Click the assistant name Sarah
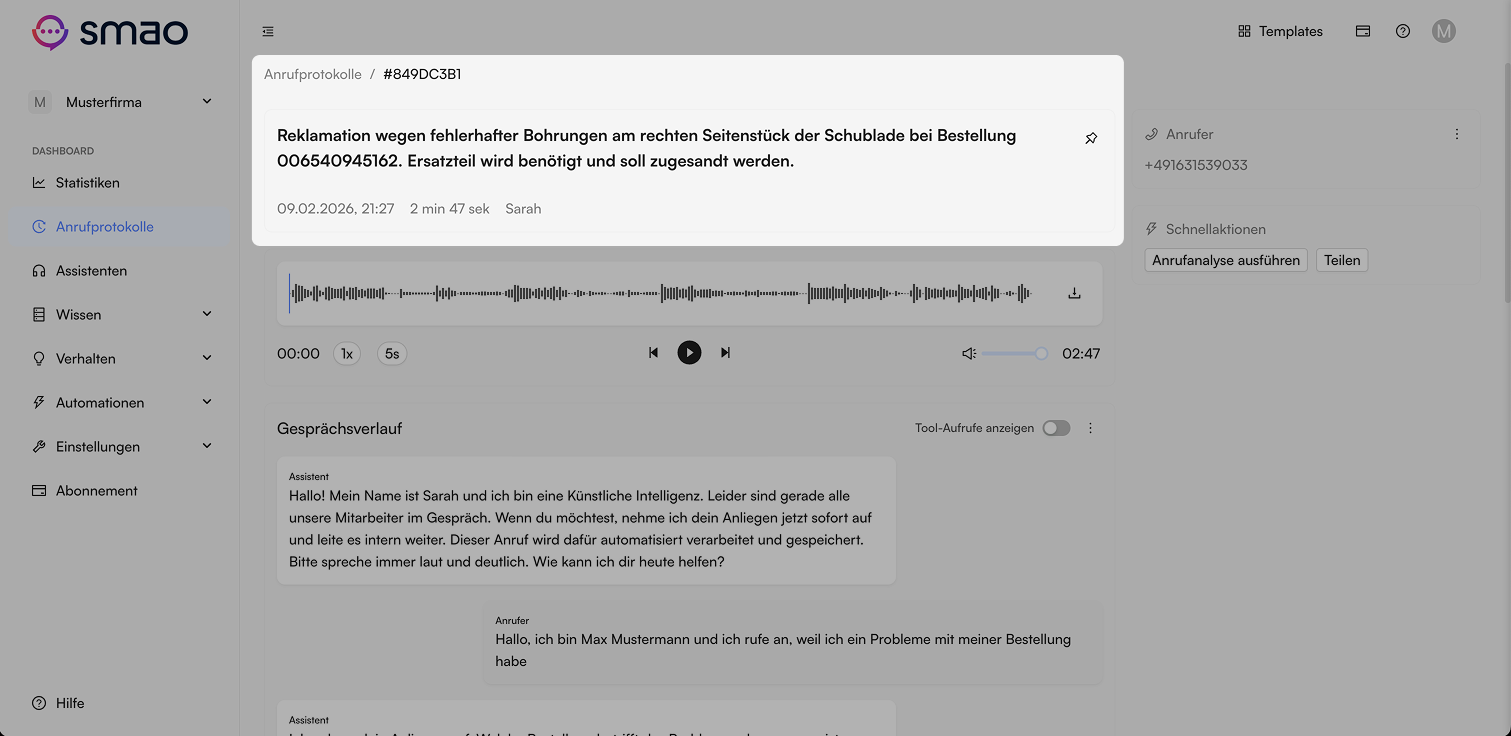1511x736 pixels. coord(523,209)
